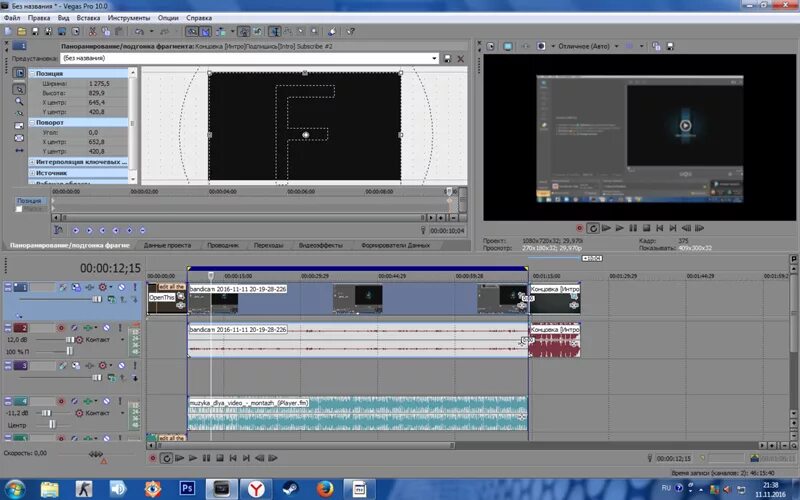The image size is (800, 500).
Task: Expand Интерполяция ключевых group
Action: 32,162
